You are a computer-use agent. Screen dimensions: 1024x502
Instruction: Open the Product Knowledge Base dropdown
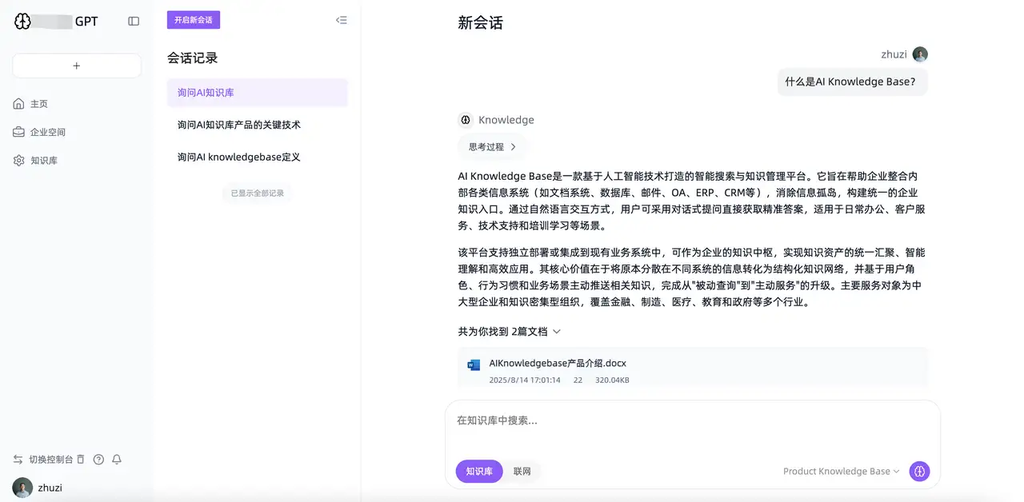841,471
